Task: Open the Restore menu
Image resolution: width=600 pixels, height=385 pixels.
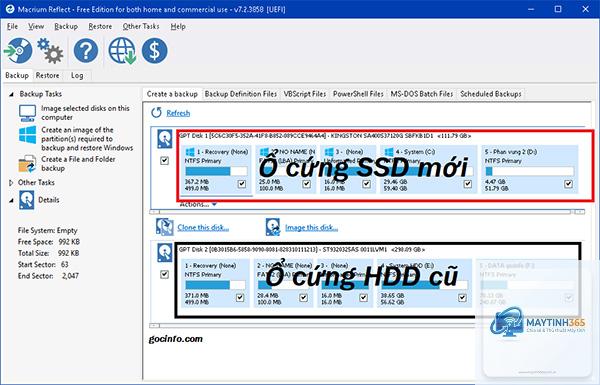Action: pyautogui.click(x=100, y=26)
